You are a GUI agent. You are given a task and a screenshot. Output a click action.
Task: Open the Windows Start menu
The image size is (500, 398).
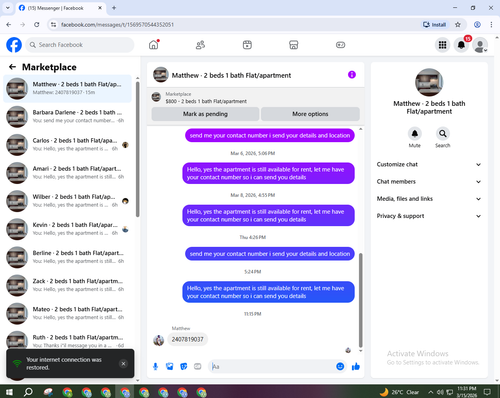9,392
